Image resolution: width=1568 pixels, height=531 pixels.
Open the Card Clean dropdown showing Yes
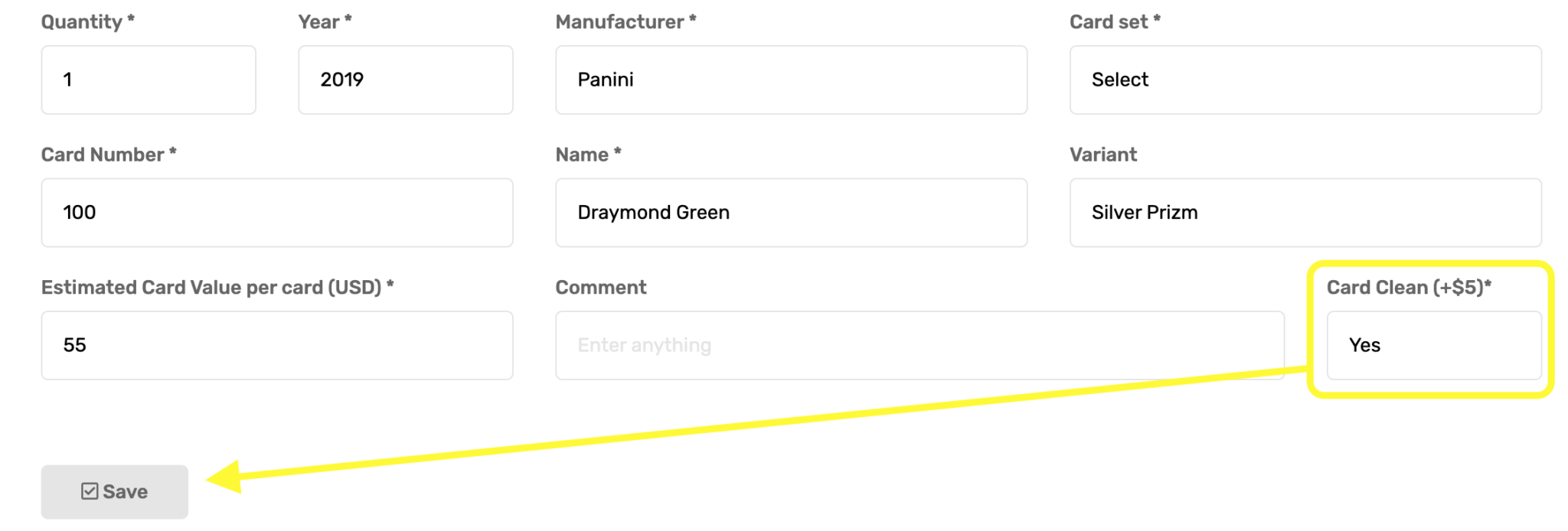[x=1433, y=345]
